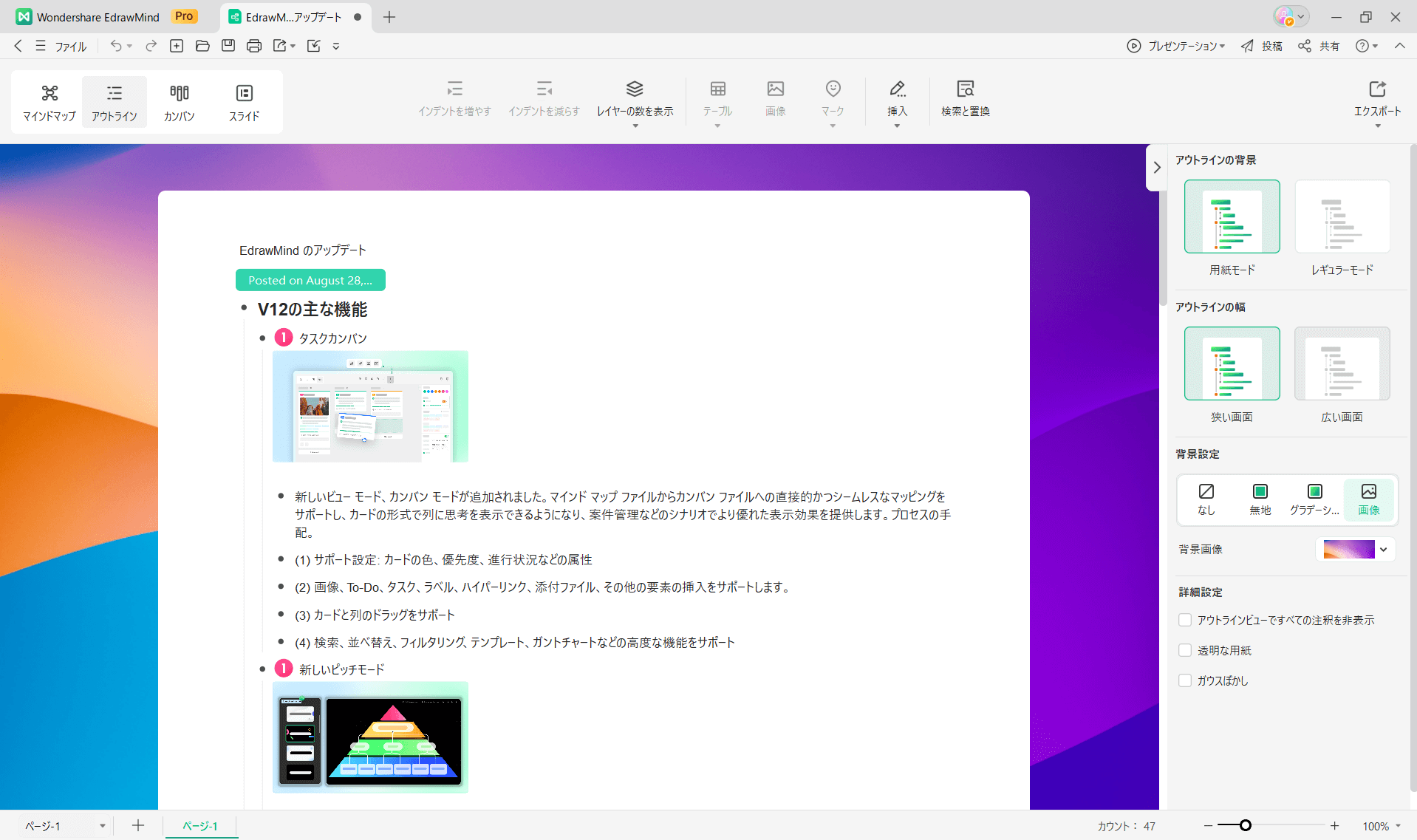Select the ページ-1 tab at bottom
Screen dimensions: 1417x840
coord(200,826)
